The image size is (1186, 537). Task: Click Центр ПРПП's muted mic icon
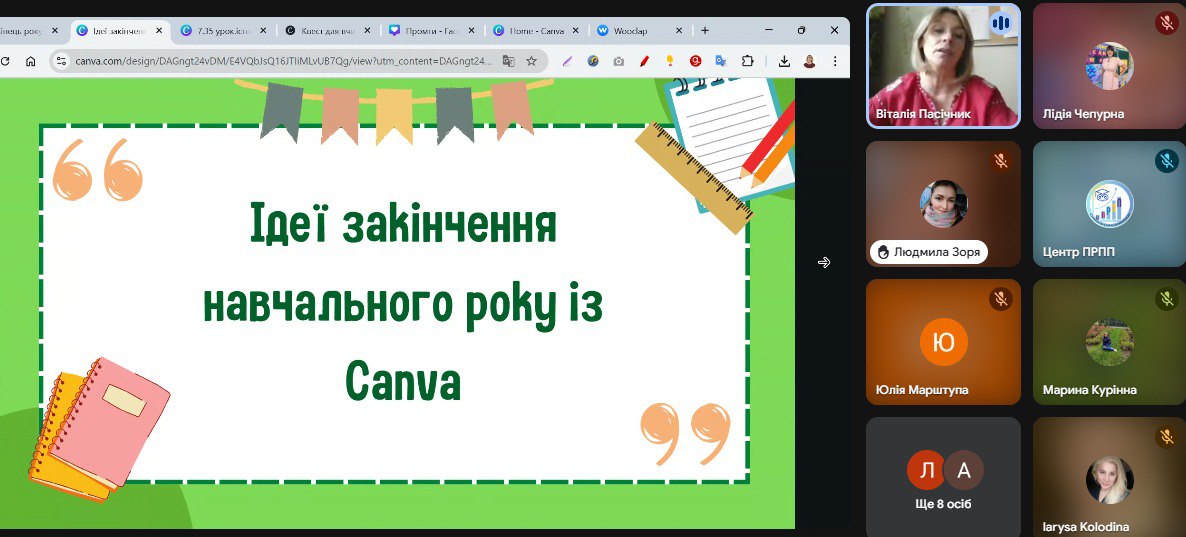pos(1166,161)
